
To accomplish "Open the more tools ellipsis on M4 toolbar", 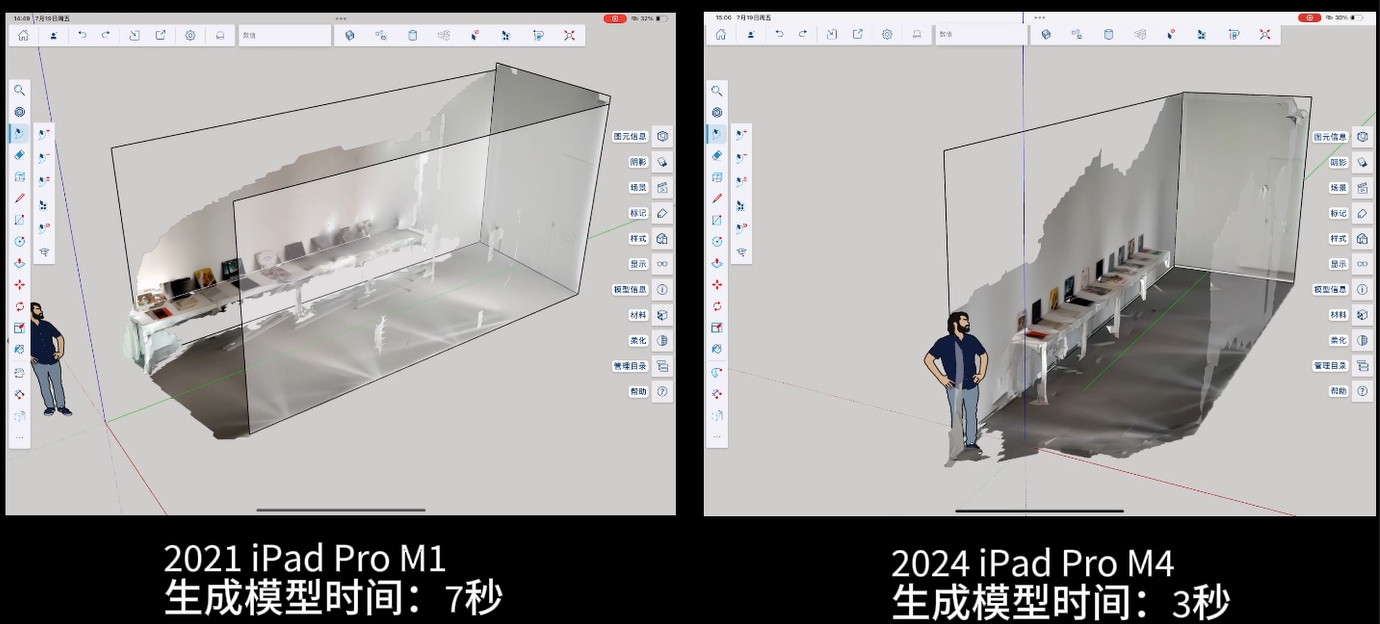I will pos(717,437).
